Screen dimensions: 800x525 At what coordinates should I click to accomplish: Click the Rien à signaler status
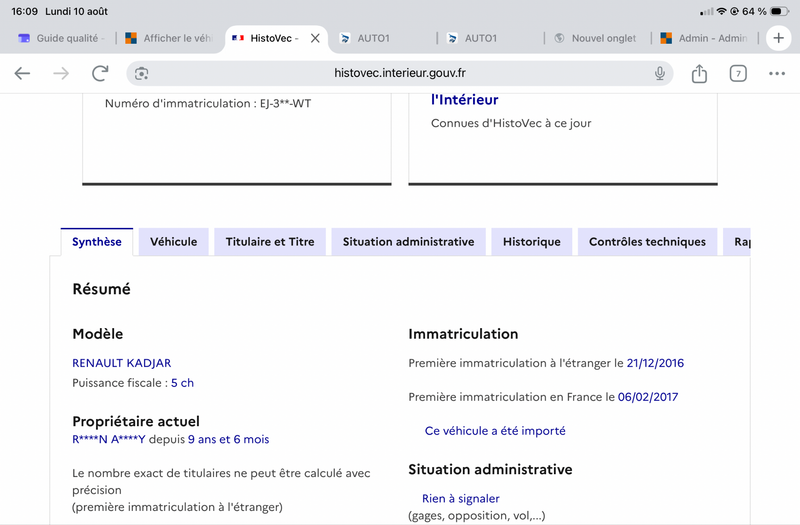(461, 498)
